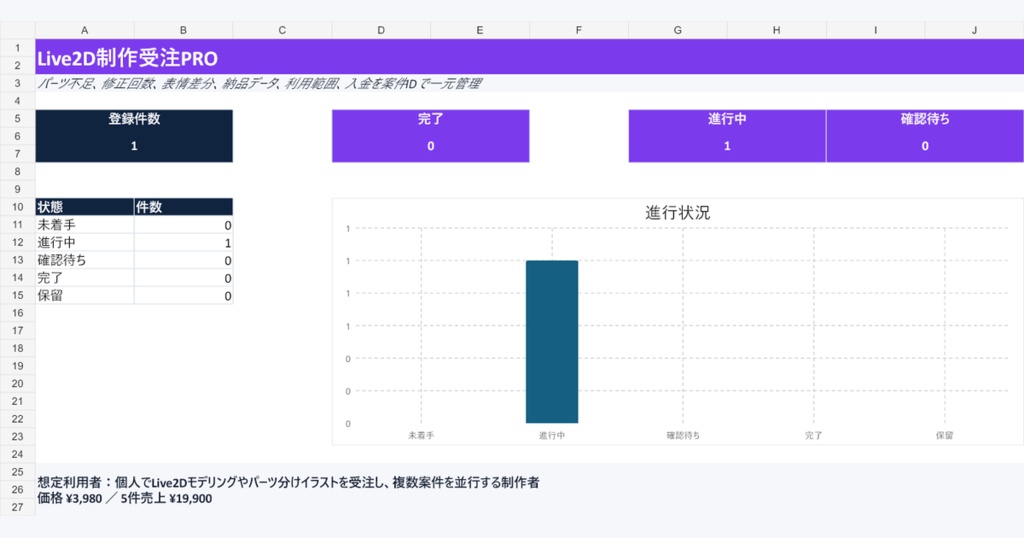Click count cell for 完了 table row
This screenshot has height=538, width=1024.
(x=184, y=277)
